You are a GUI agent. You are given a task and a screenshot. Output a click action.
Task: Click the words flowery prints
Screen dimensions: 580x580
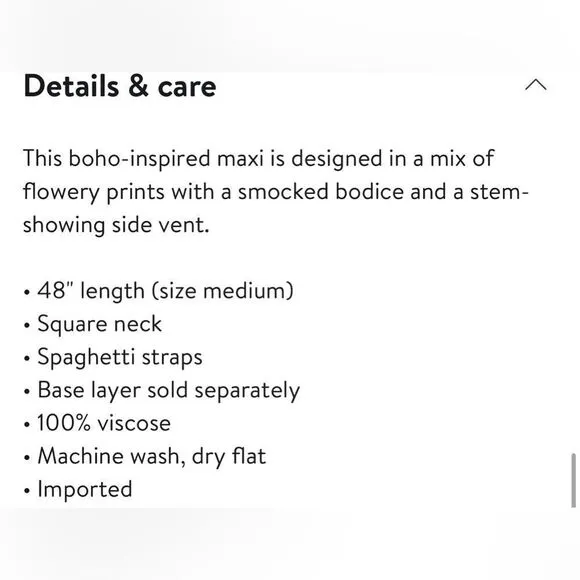(94, 192)
